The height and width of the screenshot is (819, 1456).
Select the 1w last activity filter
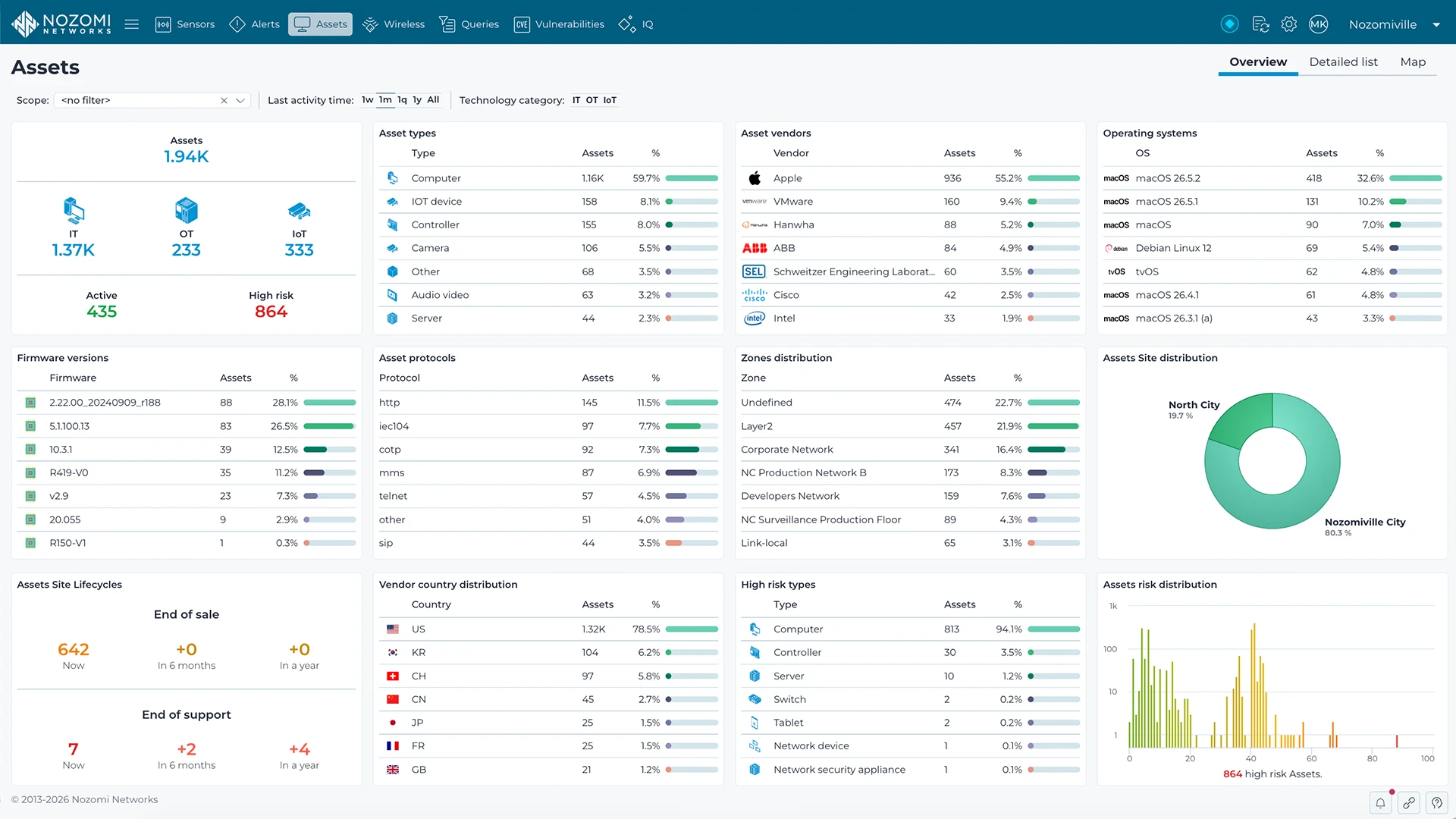click(x=368, y=100)
